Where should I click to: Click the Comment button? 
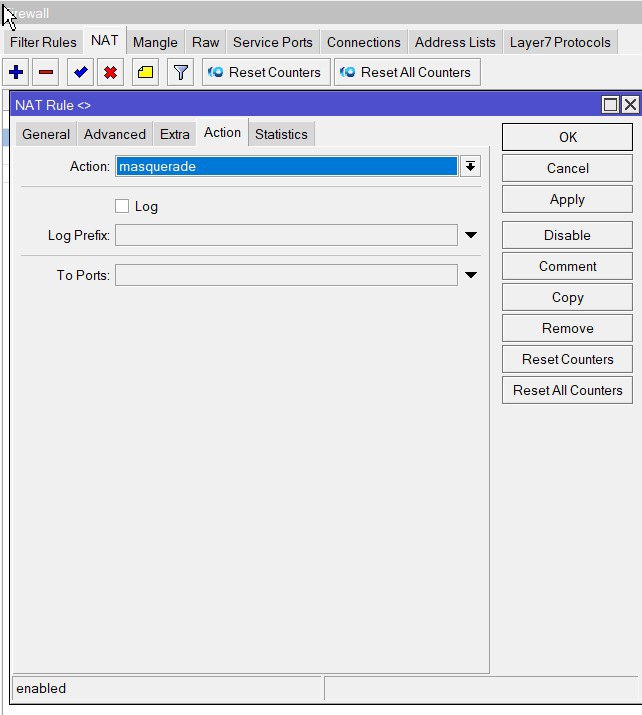(567, 266)
